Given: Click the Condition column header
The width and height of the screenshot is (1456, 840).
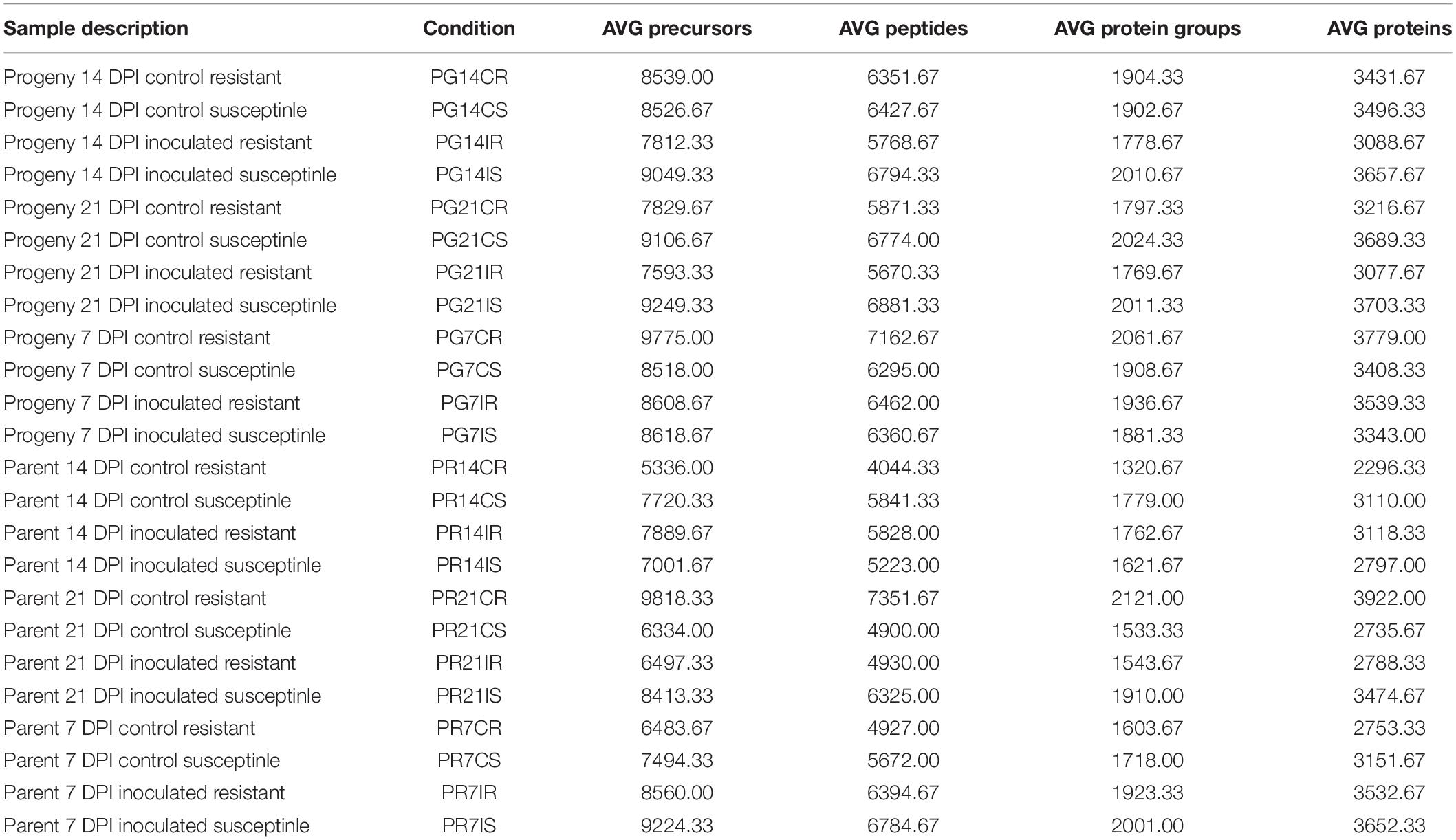Looking at the screenshot, I should tap(469, 28).
